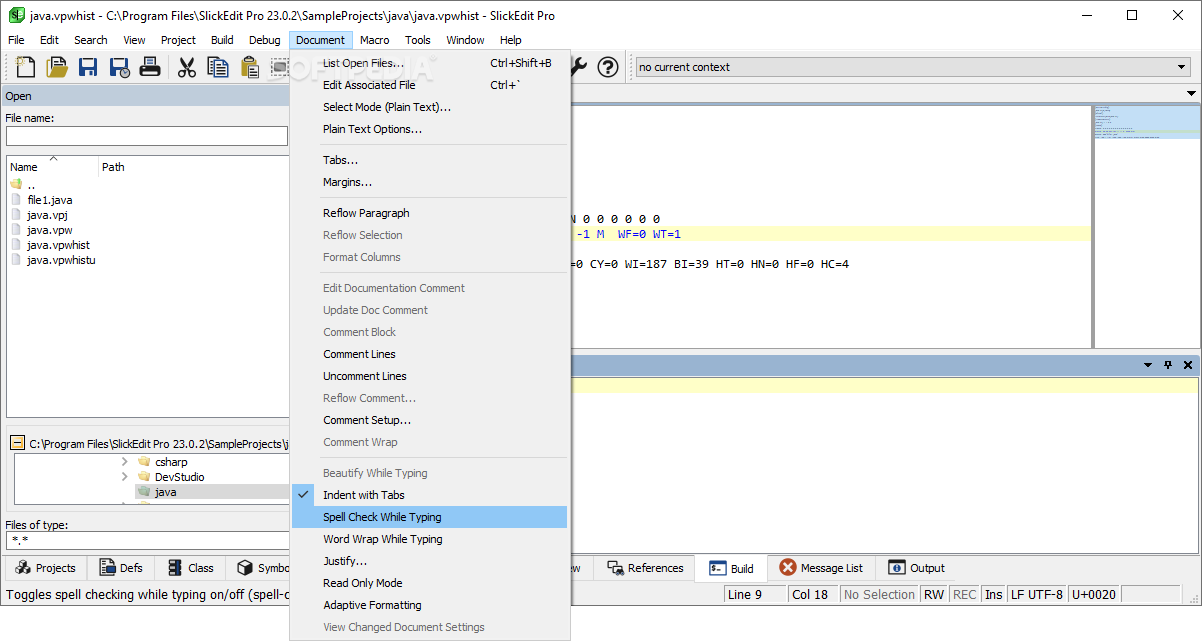Open the Tabs... settings entry

[x=429, y=160]
